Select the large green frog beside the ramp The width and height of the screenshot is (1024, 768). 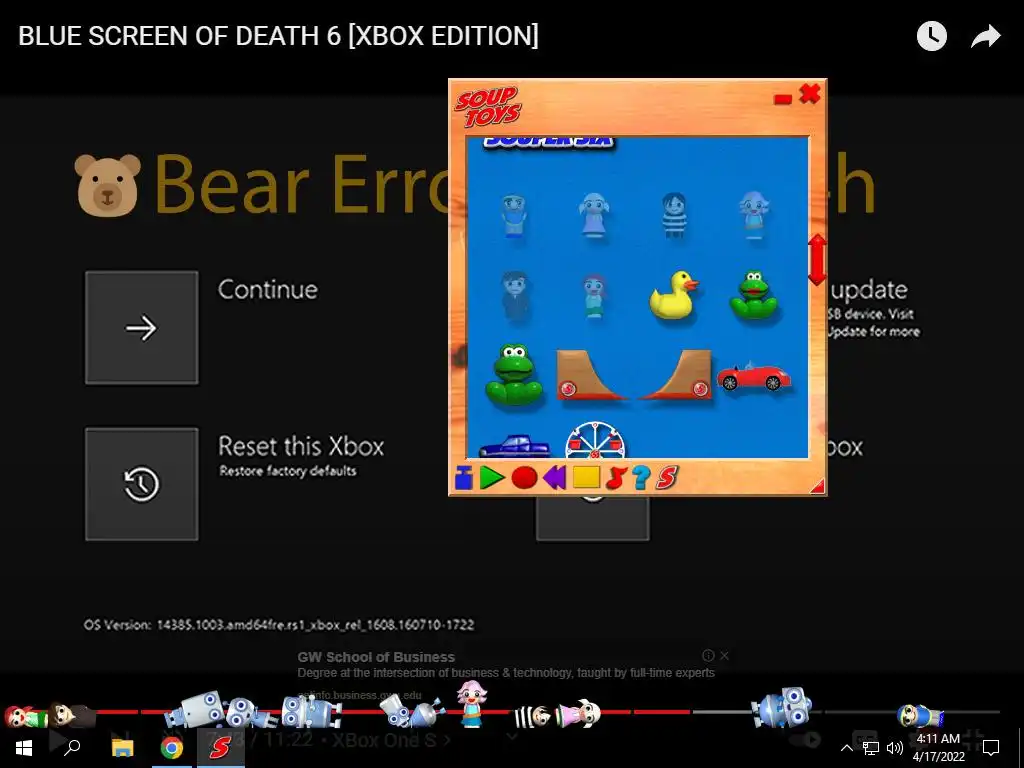pyautogui.click(x=514, y=376)
